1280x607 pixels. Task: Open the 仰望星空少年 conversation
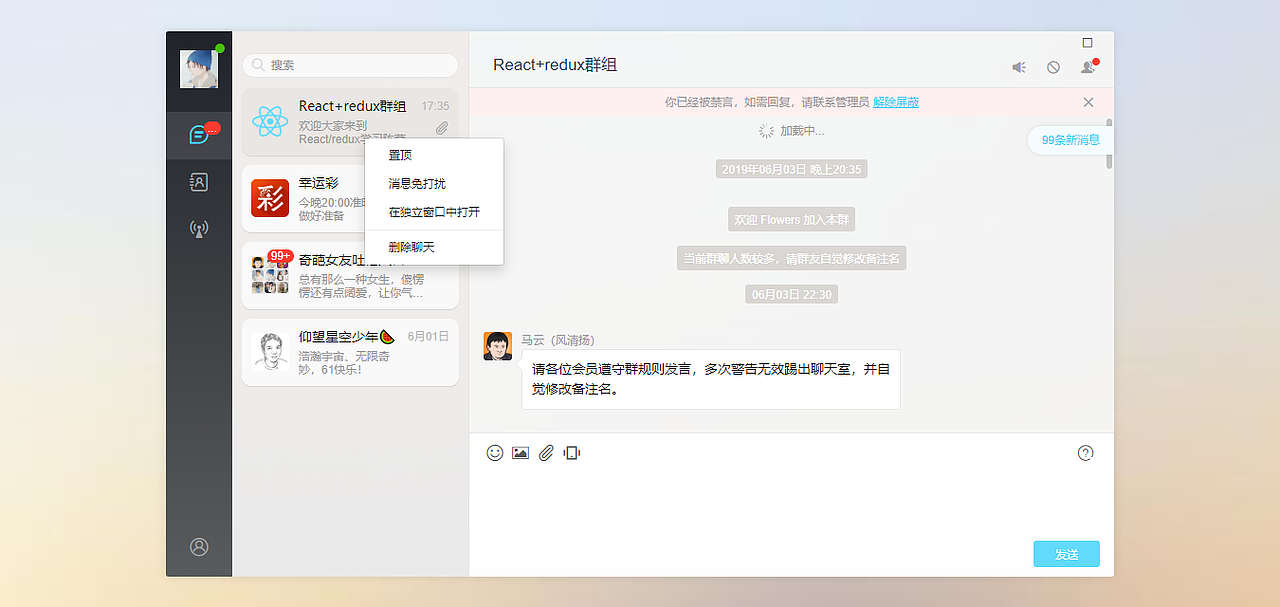(350, 352)
